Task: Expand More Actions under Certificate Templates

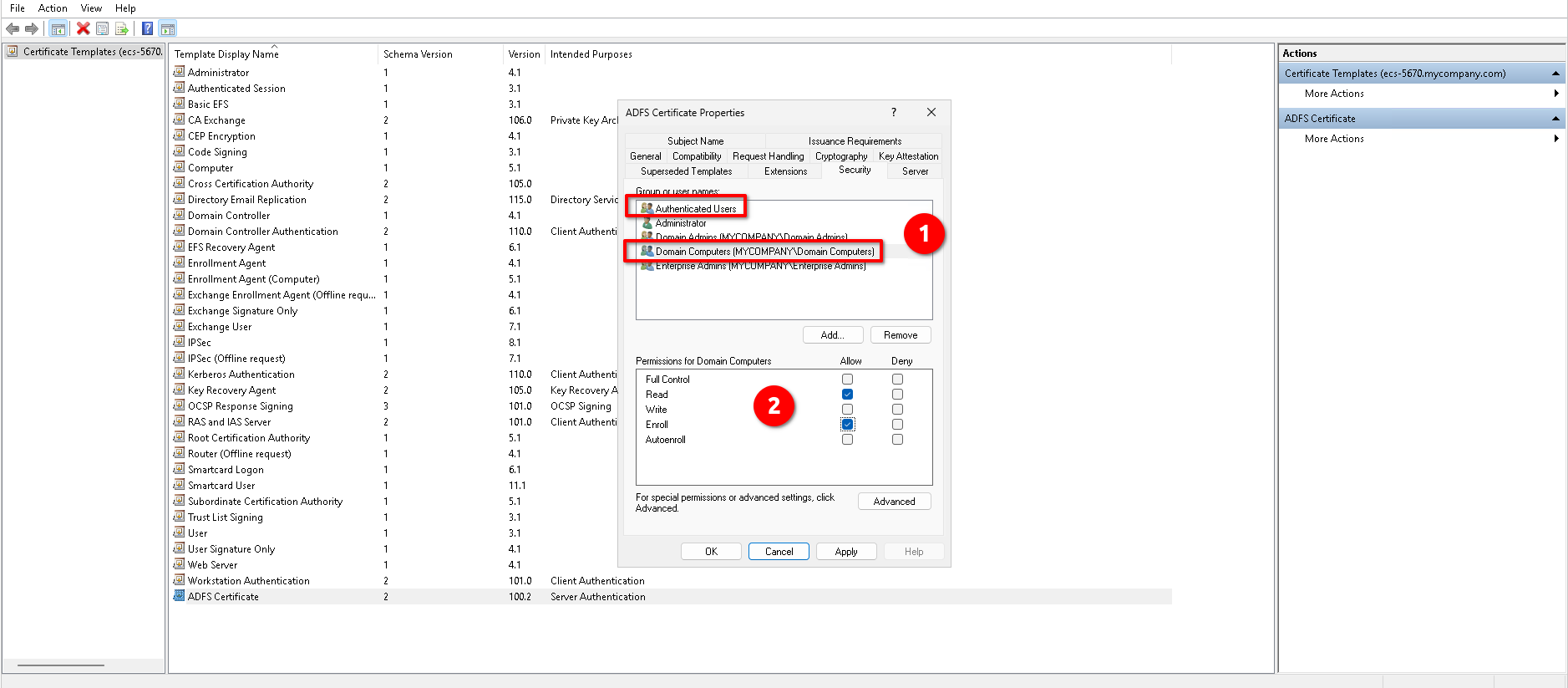Action: click(1555, 94)
